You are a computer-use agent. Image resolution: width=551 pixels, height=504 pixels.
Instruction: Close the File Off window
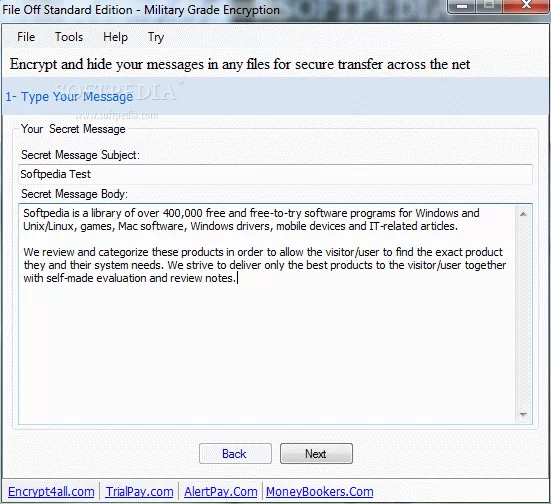[x=526, y=5]
